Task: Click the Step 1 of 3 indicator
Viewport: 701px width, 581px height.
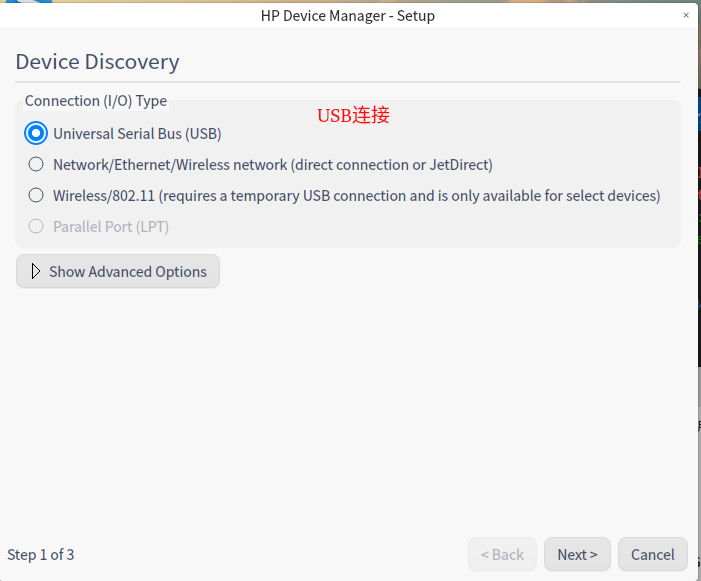Action: pos(41,554)
